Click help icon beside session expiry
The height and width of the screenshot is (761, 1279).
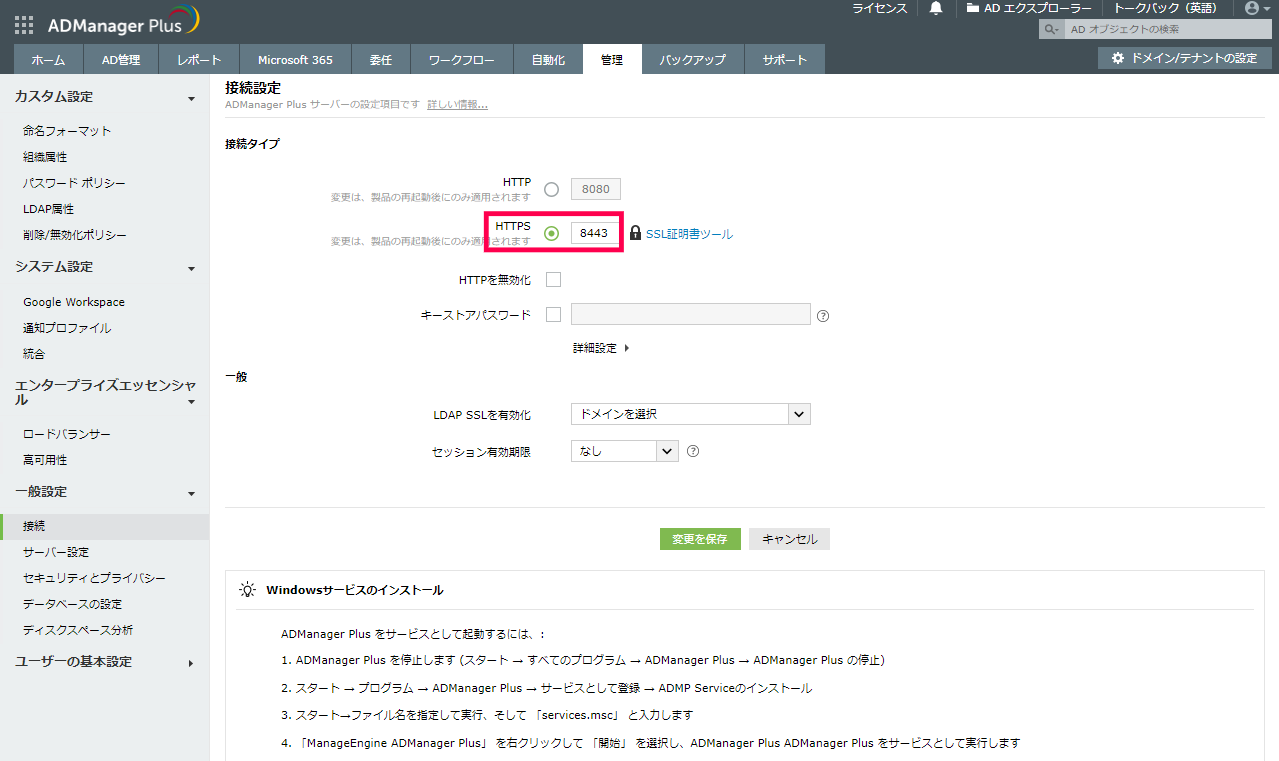(x=693, y=451)
